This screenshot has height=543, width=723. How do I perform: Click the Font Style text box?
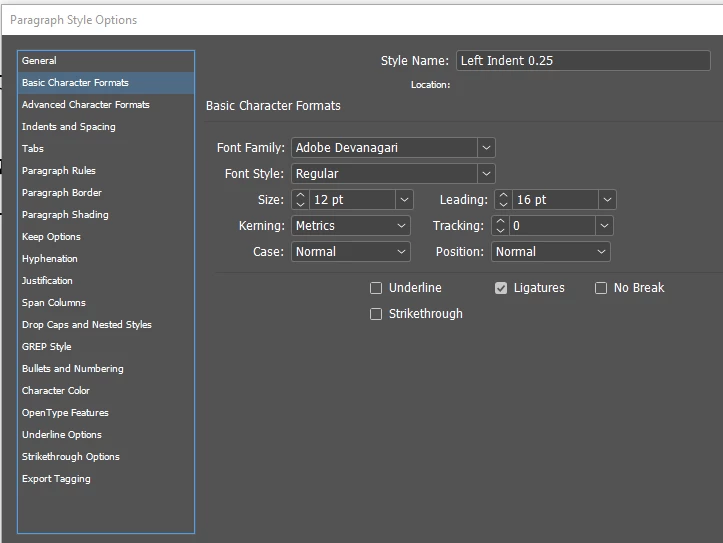385,174
